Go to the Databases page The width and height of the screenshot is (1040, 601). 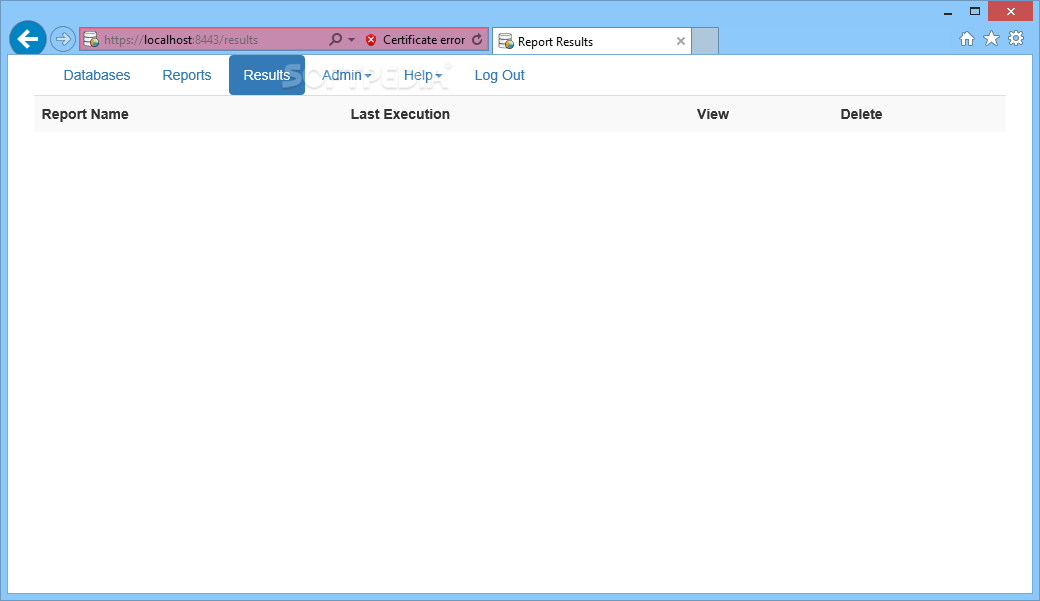(97, 75)
